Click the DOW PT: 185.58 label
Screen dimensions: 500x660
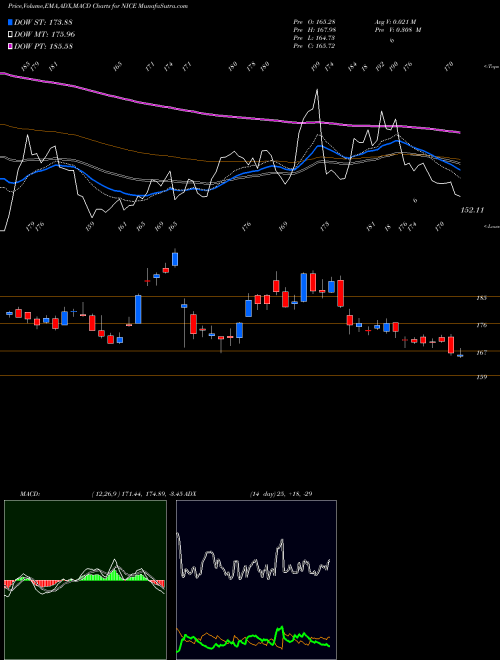tap(44, 46)
